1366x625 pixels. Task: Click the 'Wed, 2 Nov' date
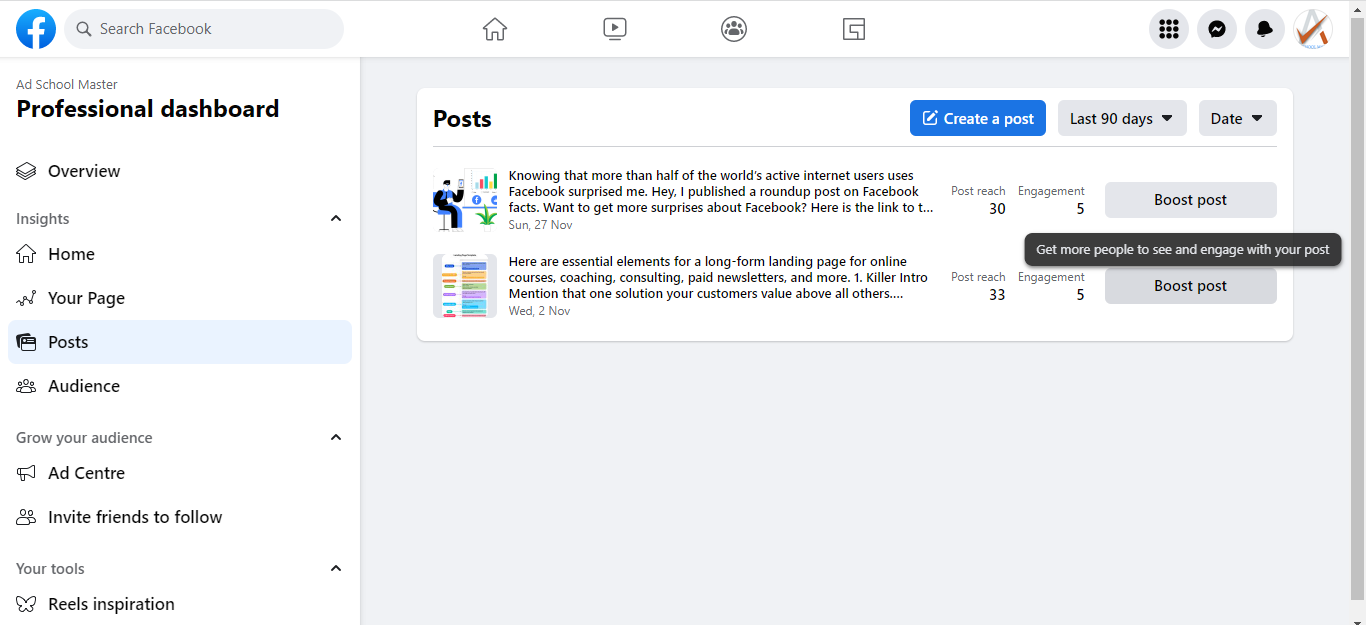(539, 311)
